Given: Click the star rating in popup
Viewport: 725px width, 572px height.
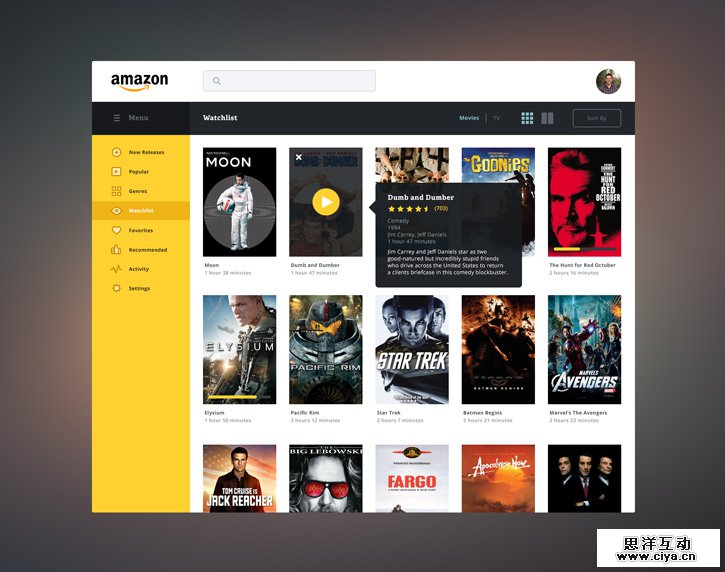Looking at the screenshot, I should point(409,209).
